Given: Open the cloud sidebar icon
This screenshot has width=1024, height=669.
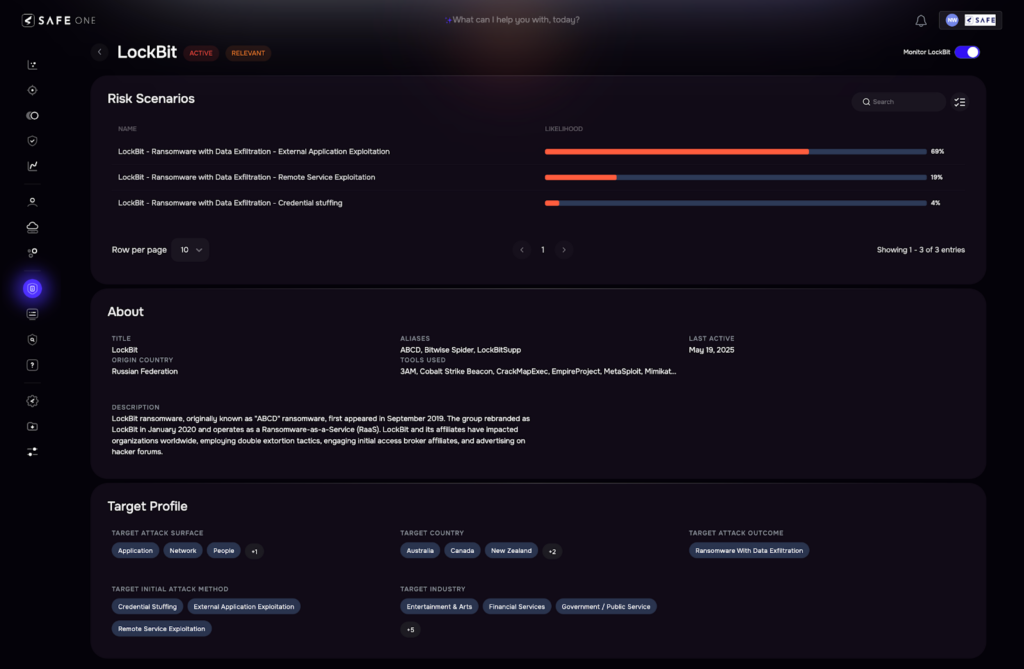Looking at the screenshot, I should pyautogui.click(x=32, y=227).
